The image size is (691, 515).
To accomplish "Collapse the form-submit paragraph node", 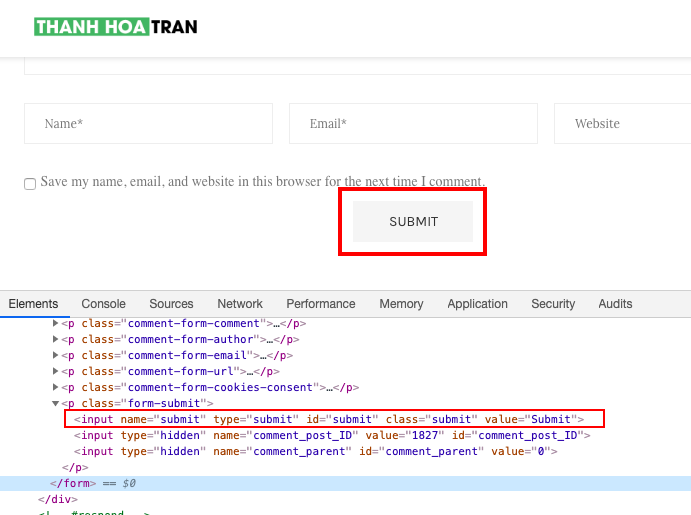I will [x=55, y=403].
